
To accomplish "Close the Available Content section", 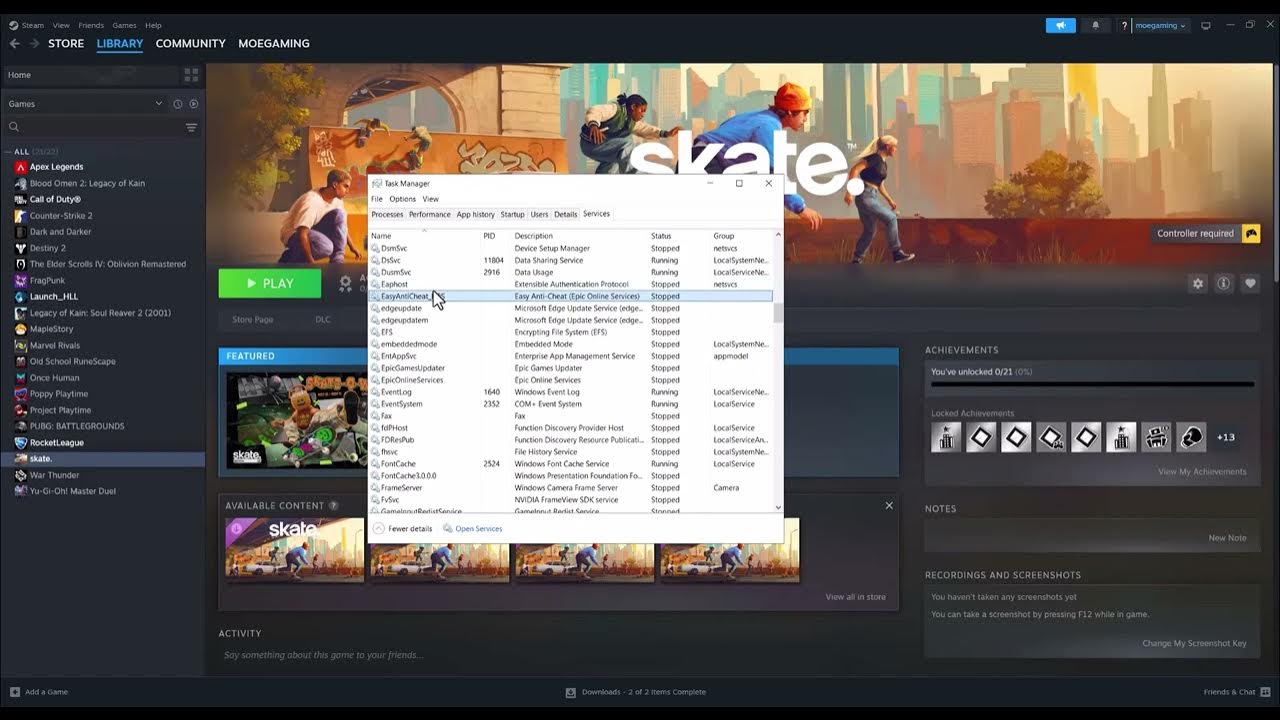I will tap(889, 506).
